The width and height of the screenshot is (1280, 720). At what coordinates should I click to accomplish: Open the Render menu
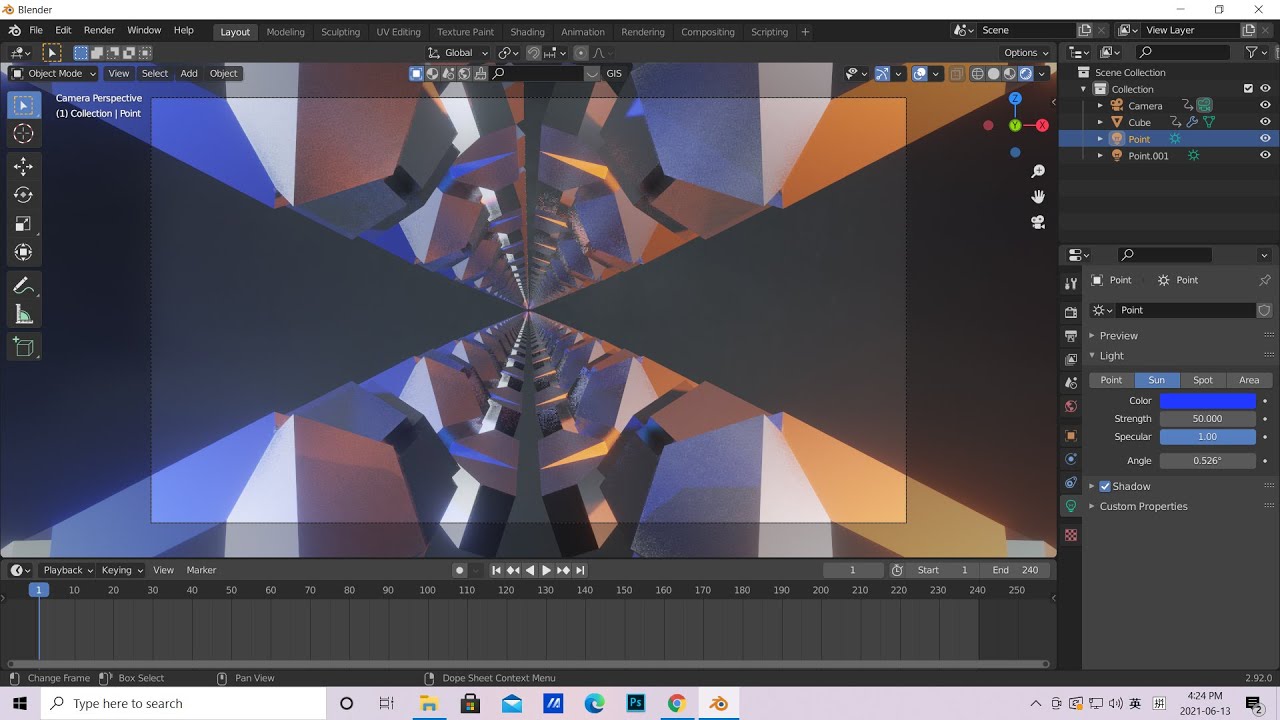[x=99, y=31]
